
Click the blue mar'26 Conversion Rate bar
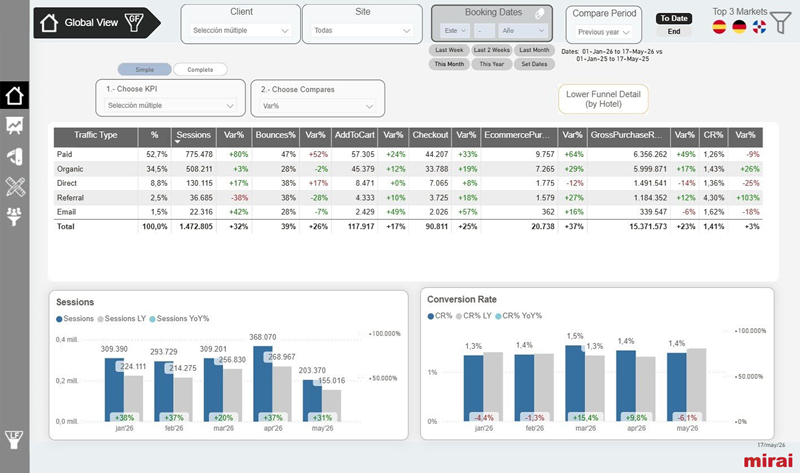[x=575, y=383]
